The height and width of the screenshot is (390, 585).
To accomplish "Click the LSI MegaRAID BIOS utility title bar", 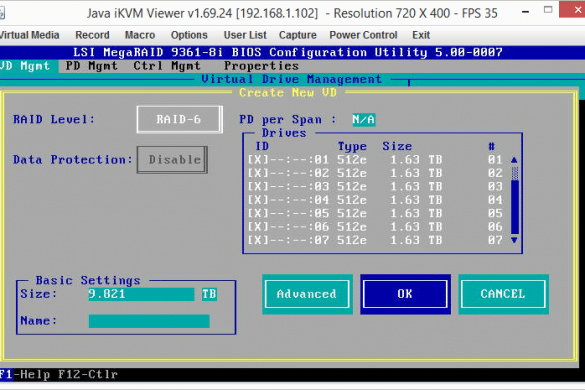I will [x=288, y=52].
